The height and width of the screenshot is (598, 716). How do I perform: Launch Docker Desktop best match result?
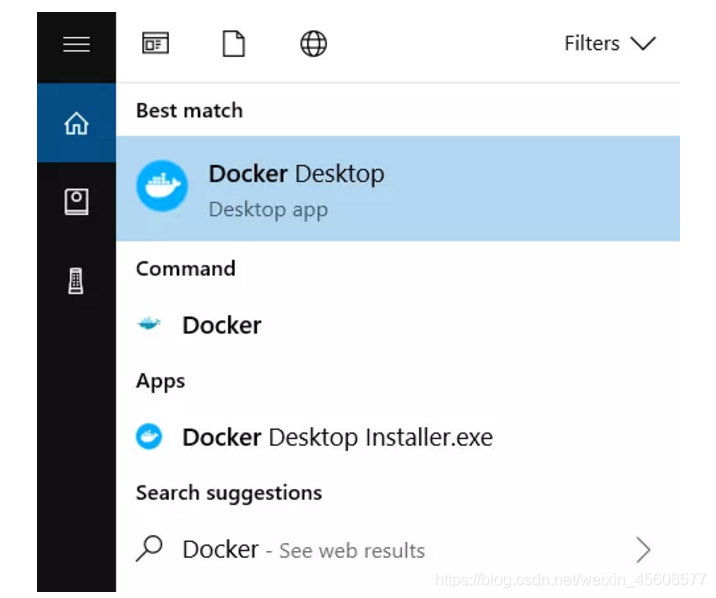coord(398,189)
